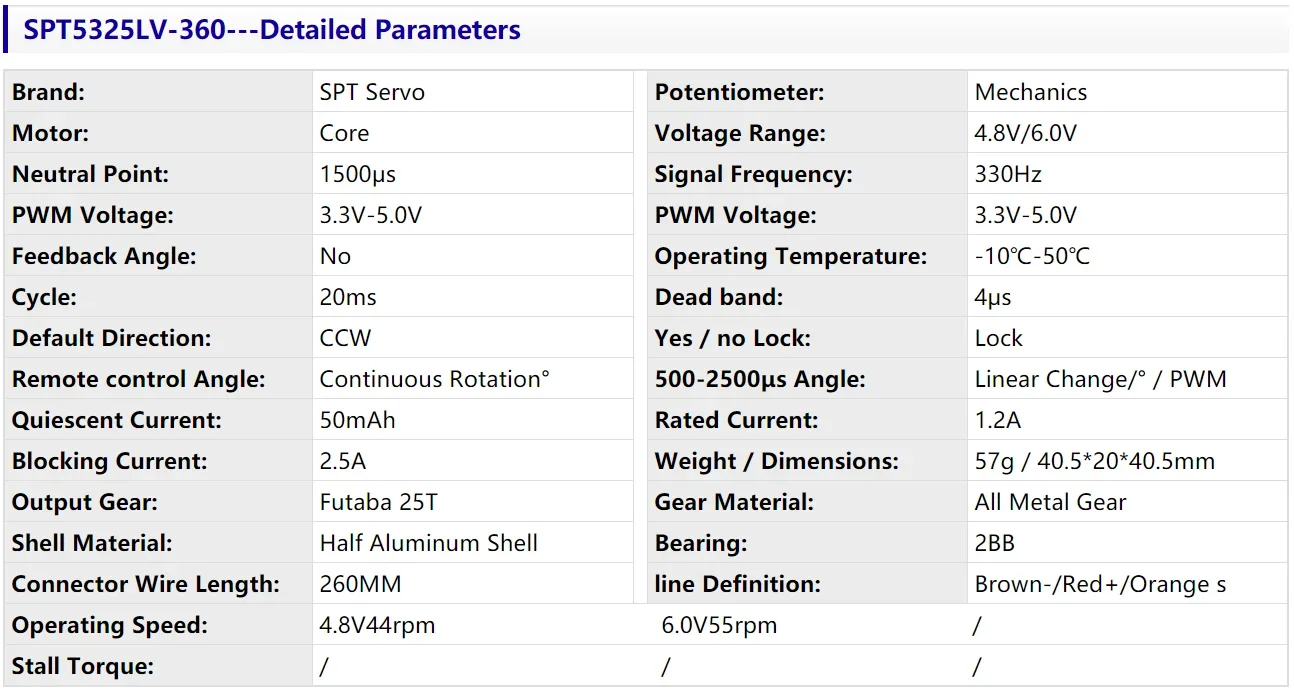Click the 4μs dead band value
This screenshot has width=1294, height=694.
993,297
